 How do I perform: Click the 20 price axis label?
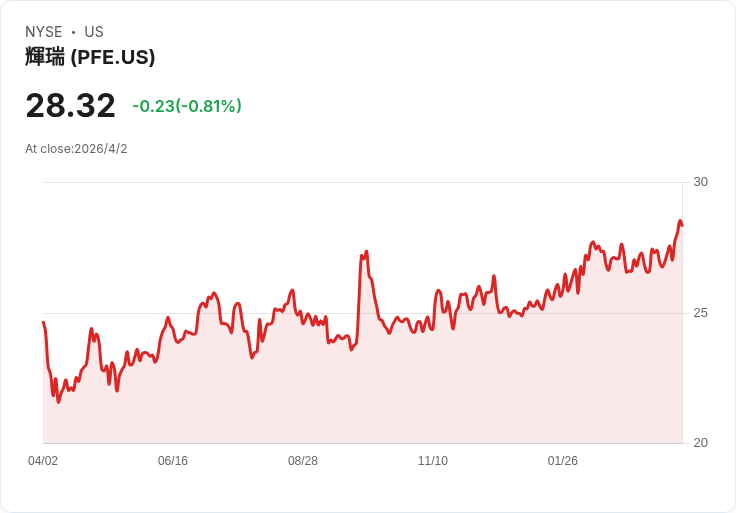tap(700, 443)
